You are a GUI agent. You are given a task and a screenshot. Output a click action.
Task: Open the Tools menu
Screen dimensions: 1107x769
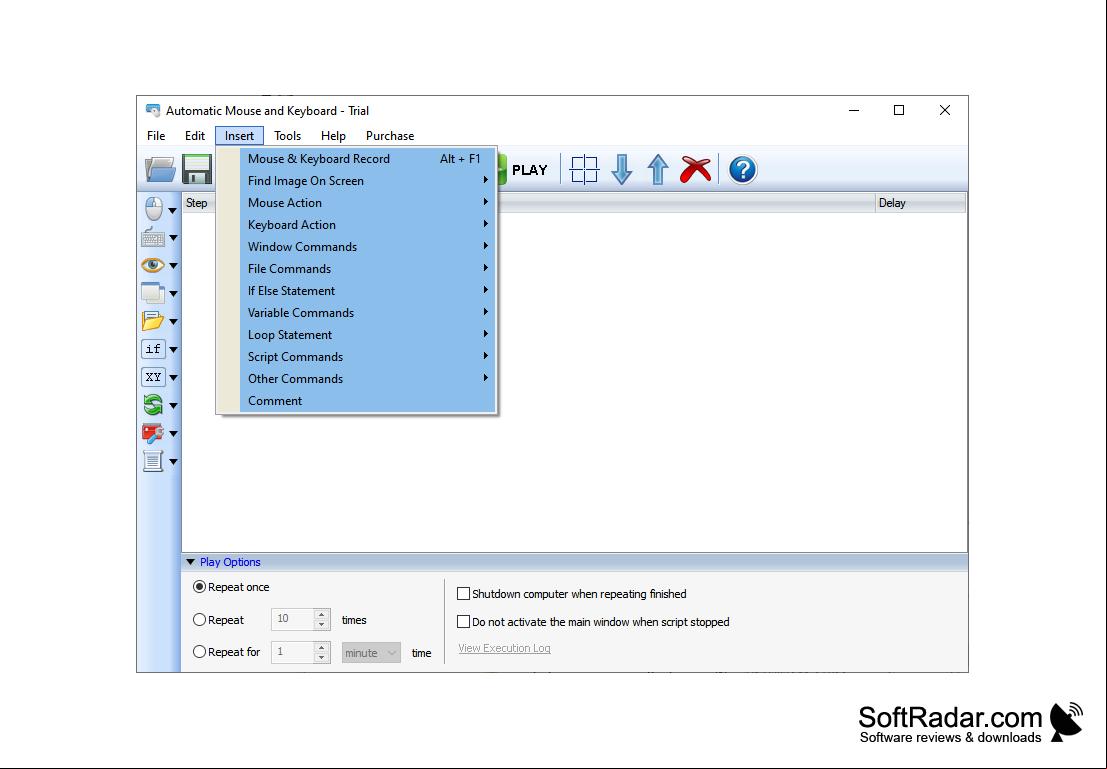[287, 136]
